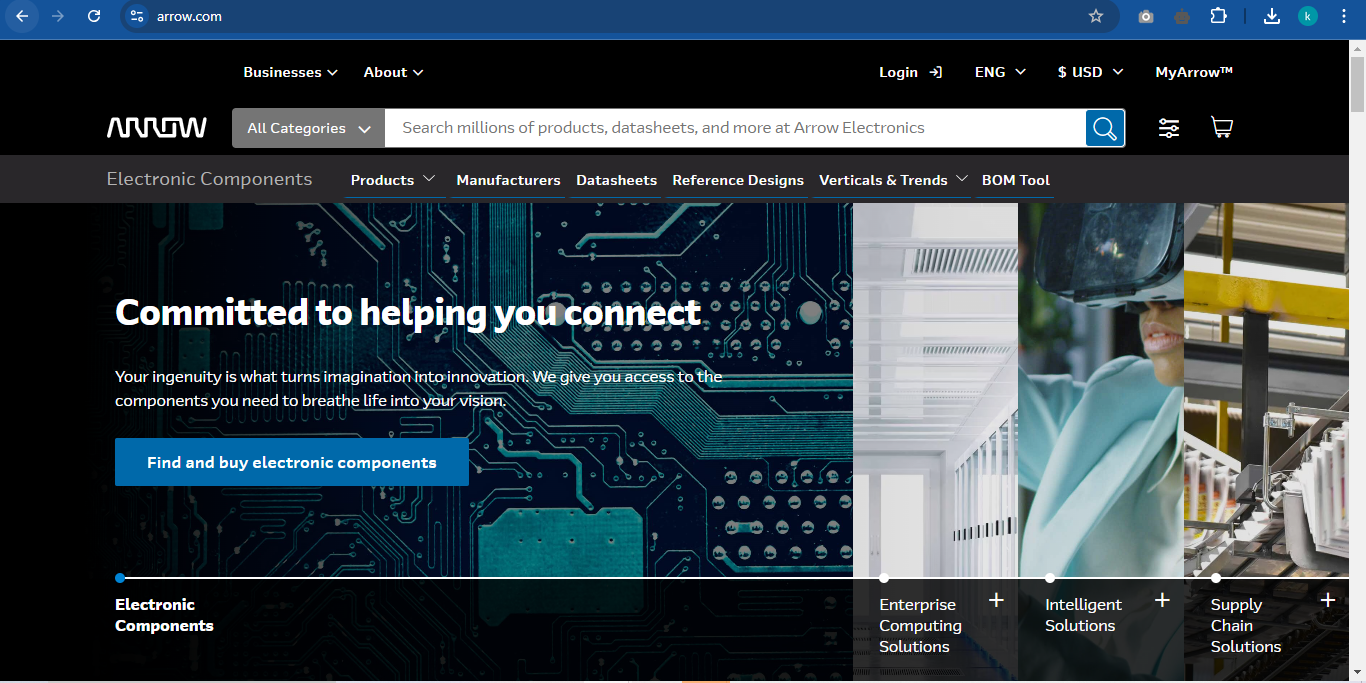Click the Login link

[x=898, y=72]
